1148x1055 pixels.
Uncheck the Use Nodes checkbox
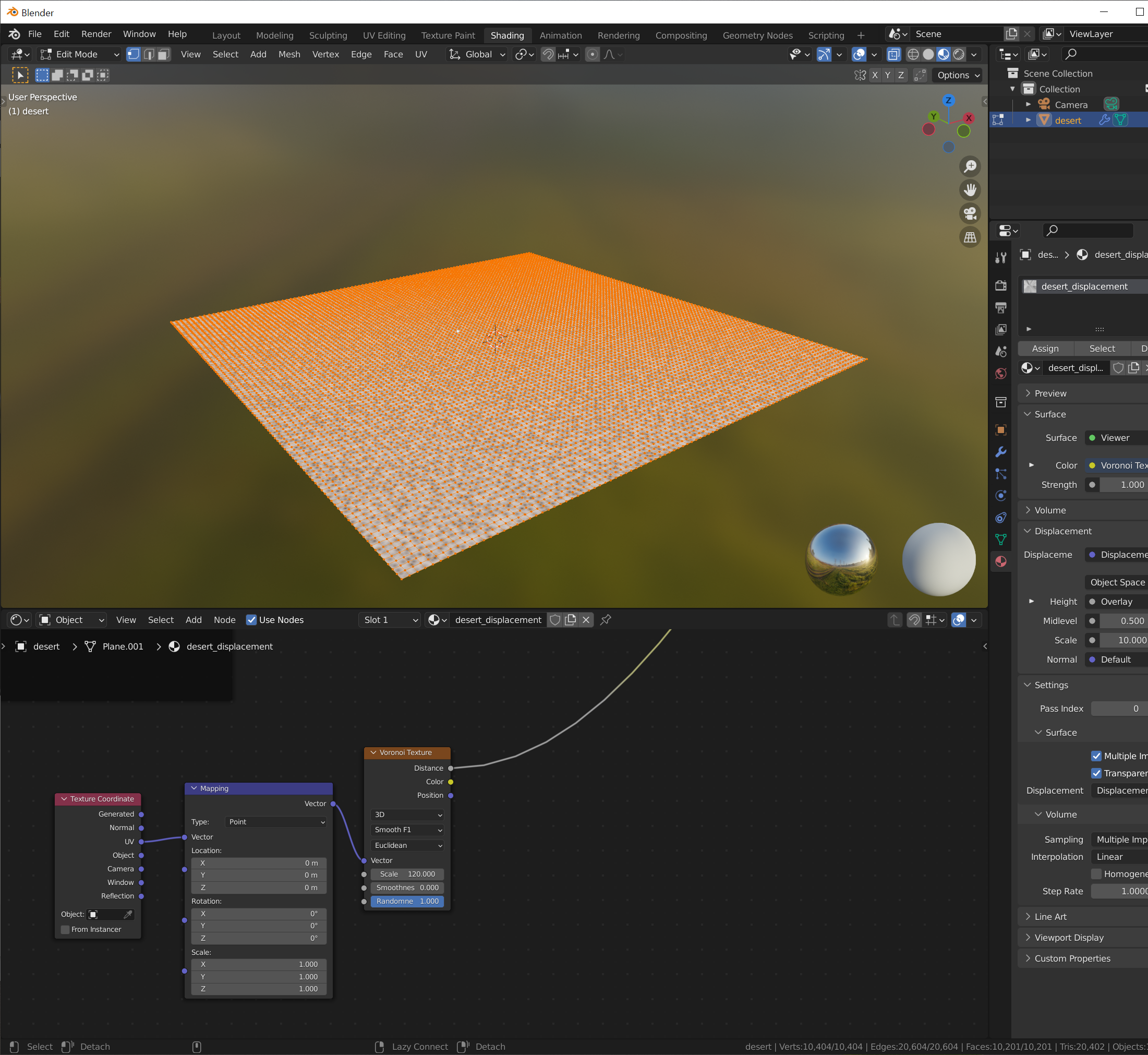[251, 620]
